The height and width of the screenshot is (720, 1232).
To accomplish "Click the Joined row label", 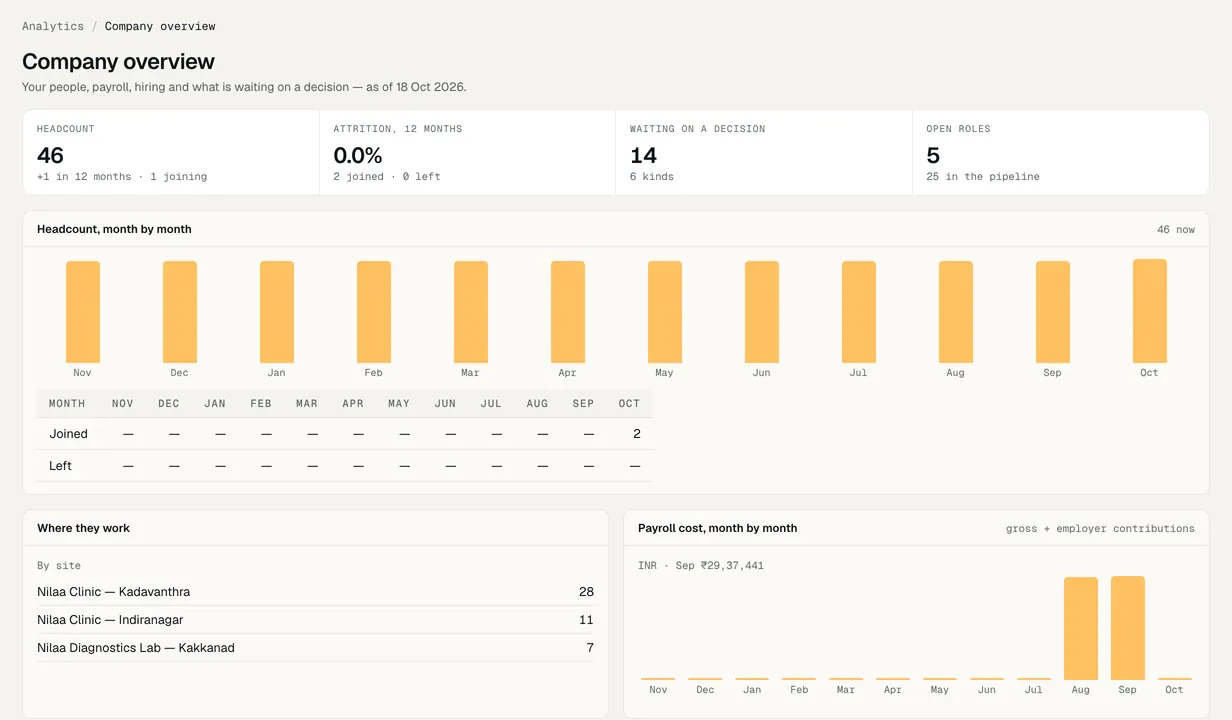I will [x=69, y=434].
